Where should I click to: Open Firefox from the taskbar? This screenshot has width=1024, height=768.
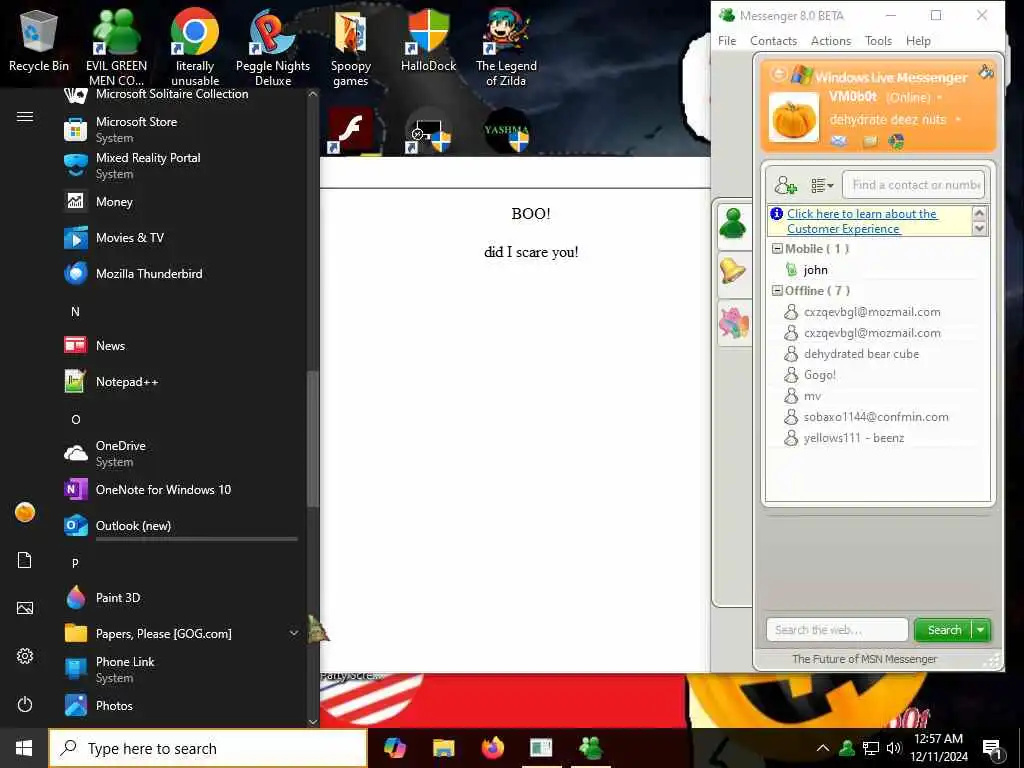(x=492, y=748)
